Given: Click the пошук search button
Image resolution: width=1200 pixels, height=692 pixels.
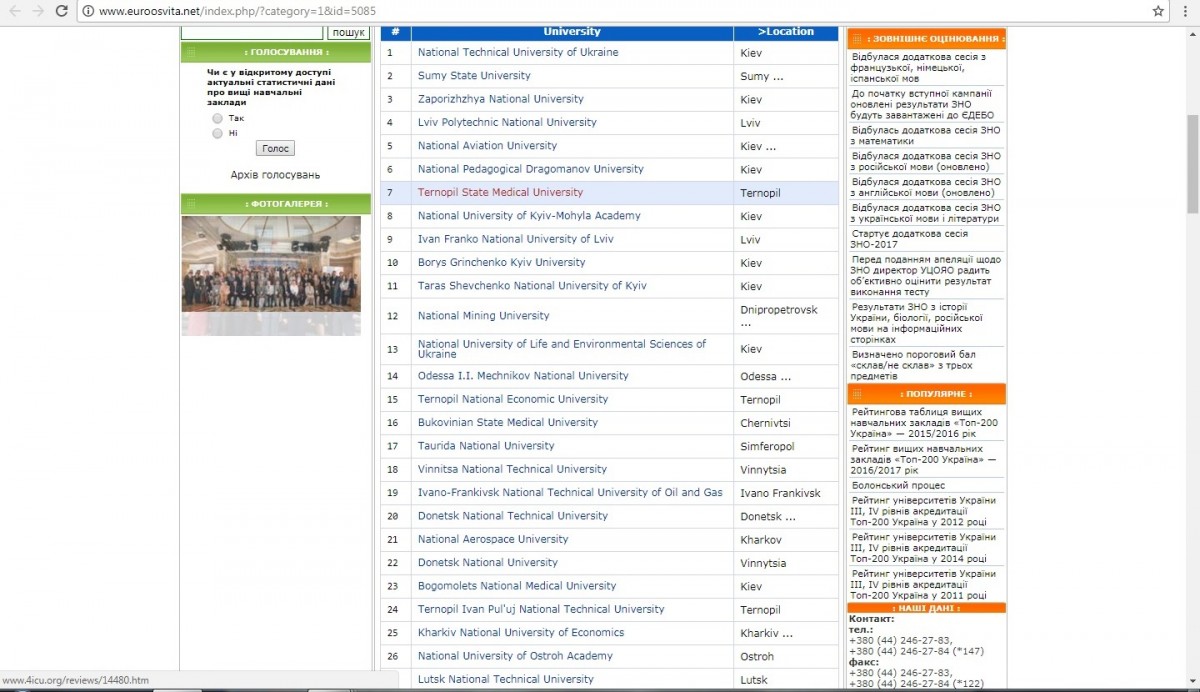Looking at the screenshot, I should (x=348, y=33).
